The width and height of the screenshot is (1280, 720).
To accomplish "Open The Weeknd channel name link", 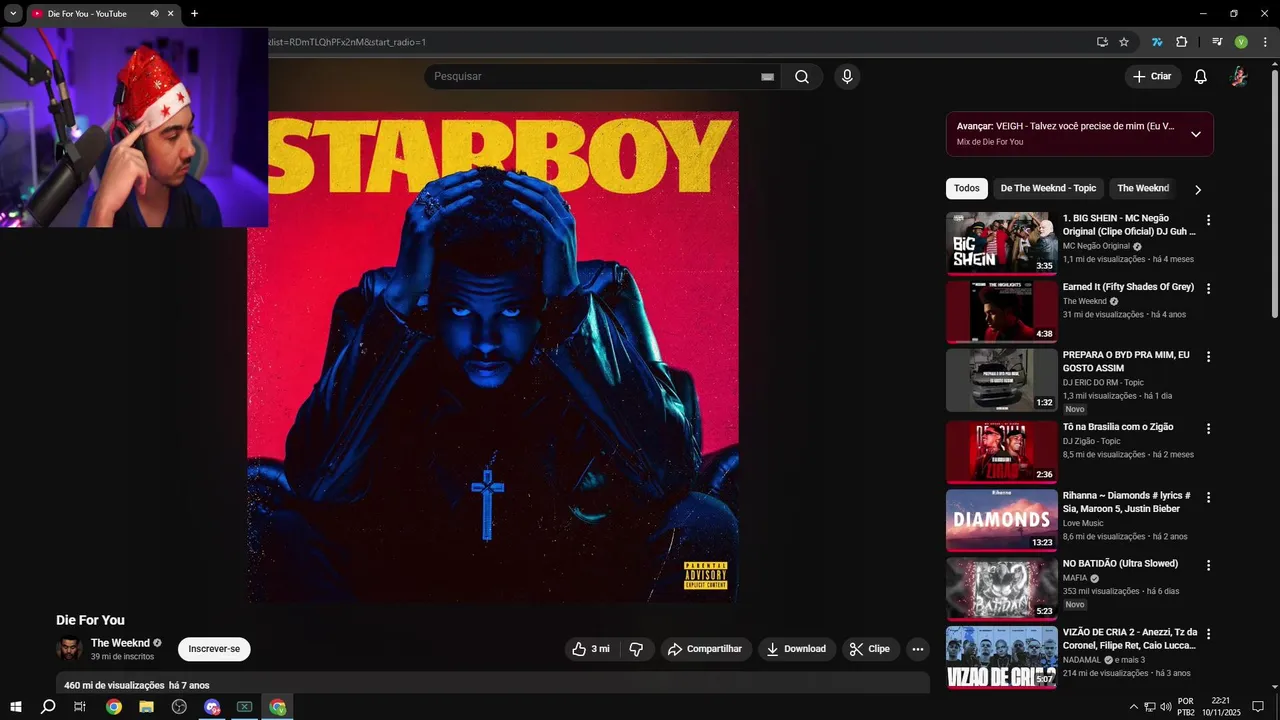I will (120, 643).
